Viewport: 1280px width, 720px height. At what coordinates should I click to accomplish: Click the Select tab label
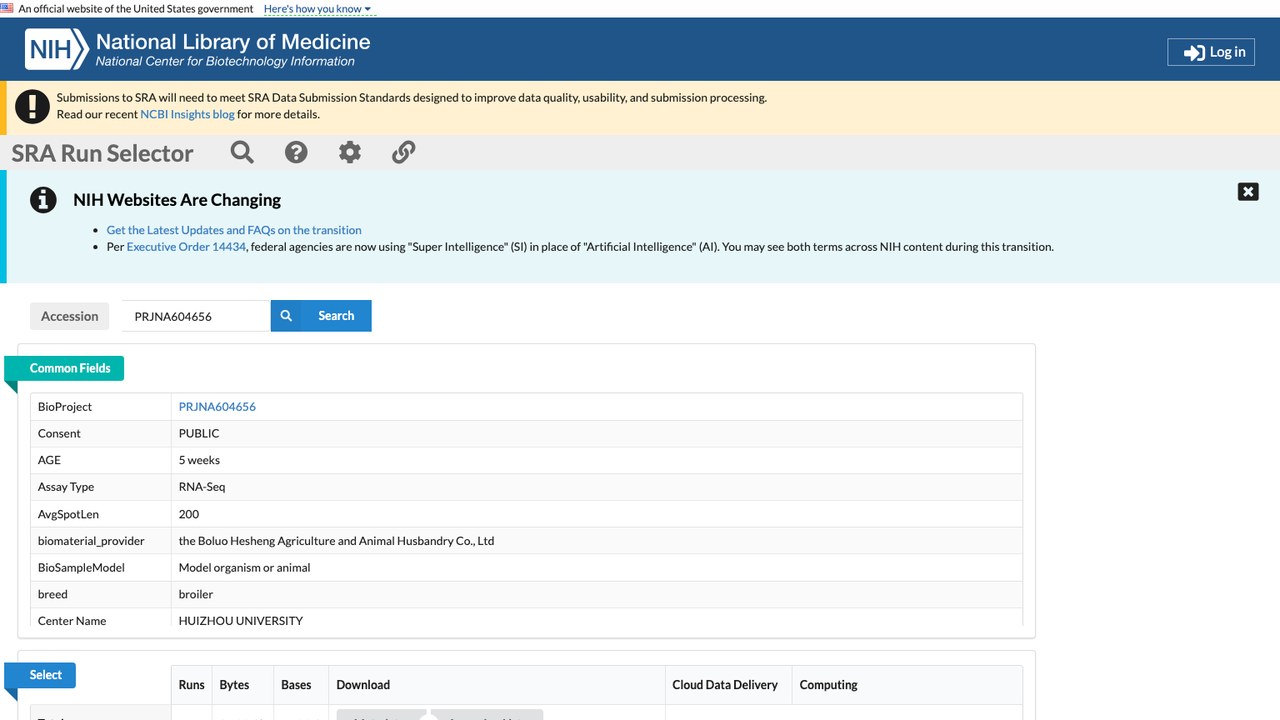(45, 675)
